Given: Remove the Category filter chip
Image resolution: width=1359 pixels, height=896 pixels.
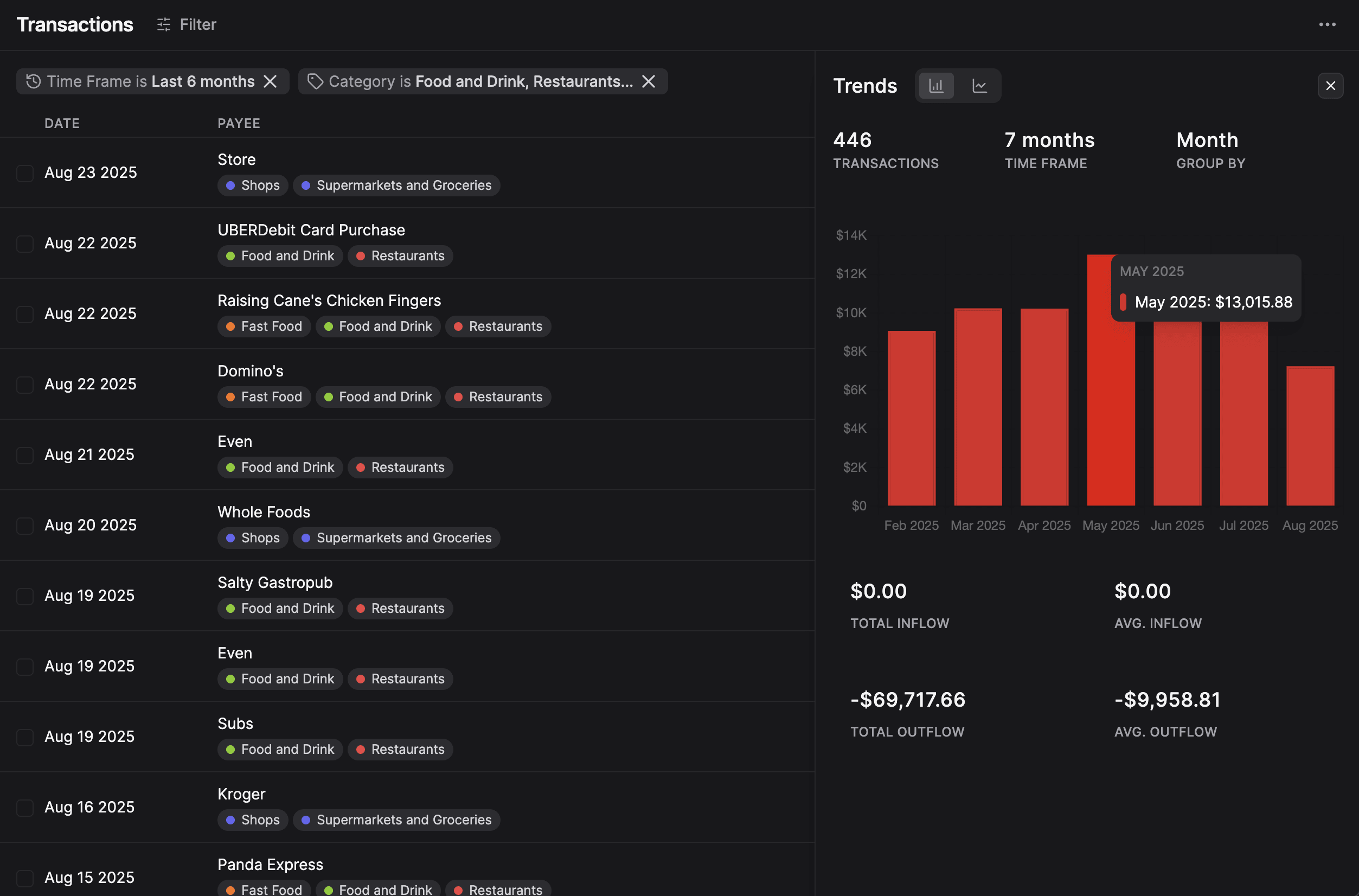Looking at the screenshot, I should pyautogui.click(x=649, y=82).
